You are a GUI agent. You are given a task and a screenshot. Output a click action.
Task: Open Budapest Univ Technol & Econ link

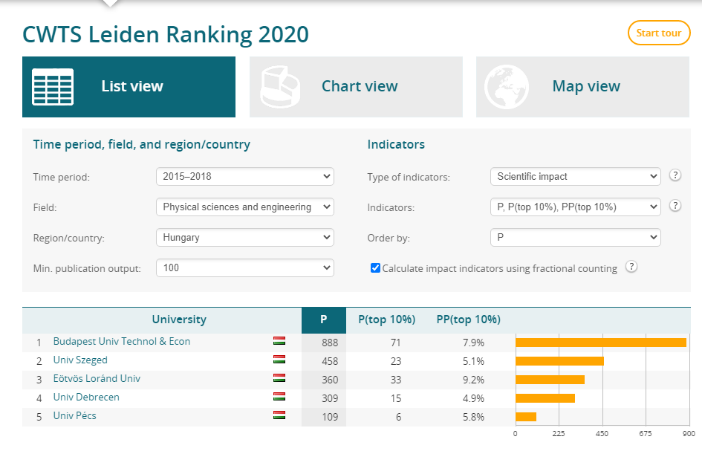[x=122, y=341]
